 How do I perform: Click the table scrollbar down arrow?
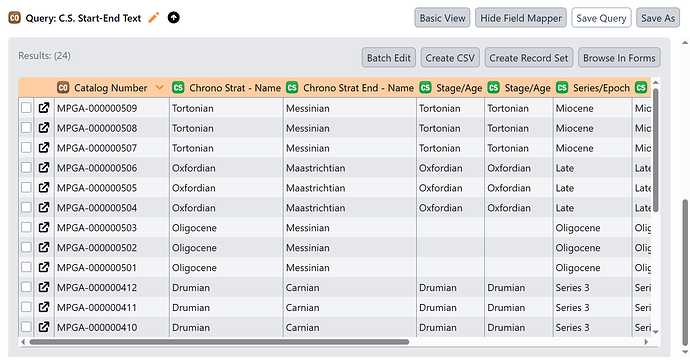tap(656, 332)
